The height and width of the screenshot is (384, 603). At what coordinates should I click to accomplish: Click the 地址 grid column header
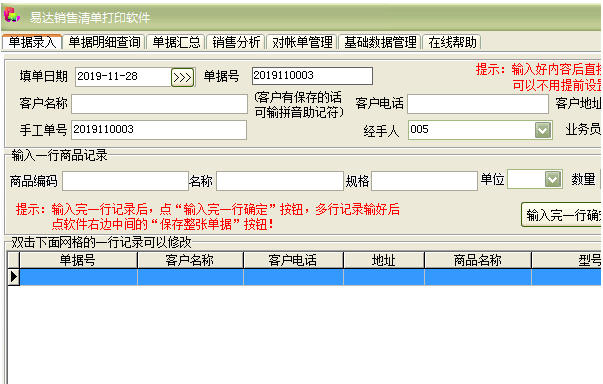tap(383, 260)
